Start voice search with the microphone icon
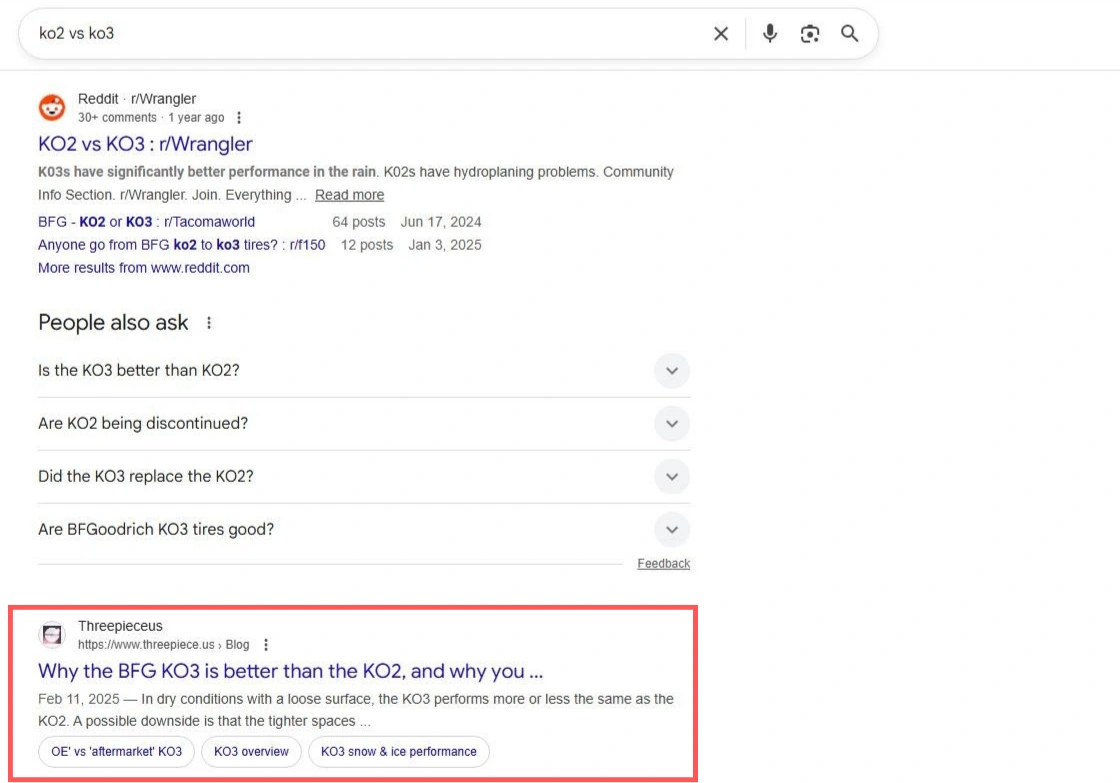1120x783 pixels. [x=769, y=34]
